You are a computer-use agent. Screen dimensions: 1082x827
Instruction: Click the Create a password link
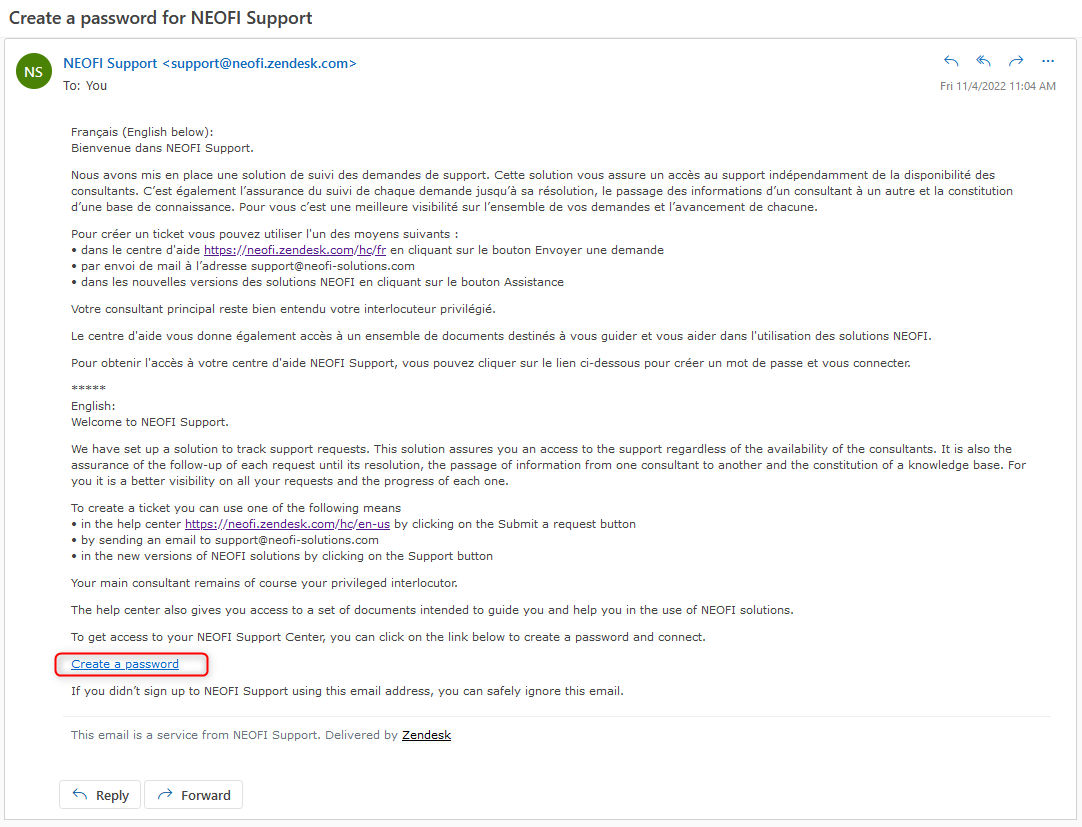[125, 664]
